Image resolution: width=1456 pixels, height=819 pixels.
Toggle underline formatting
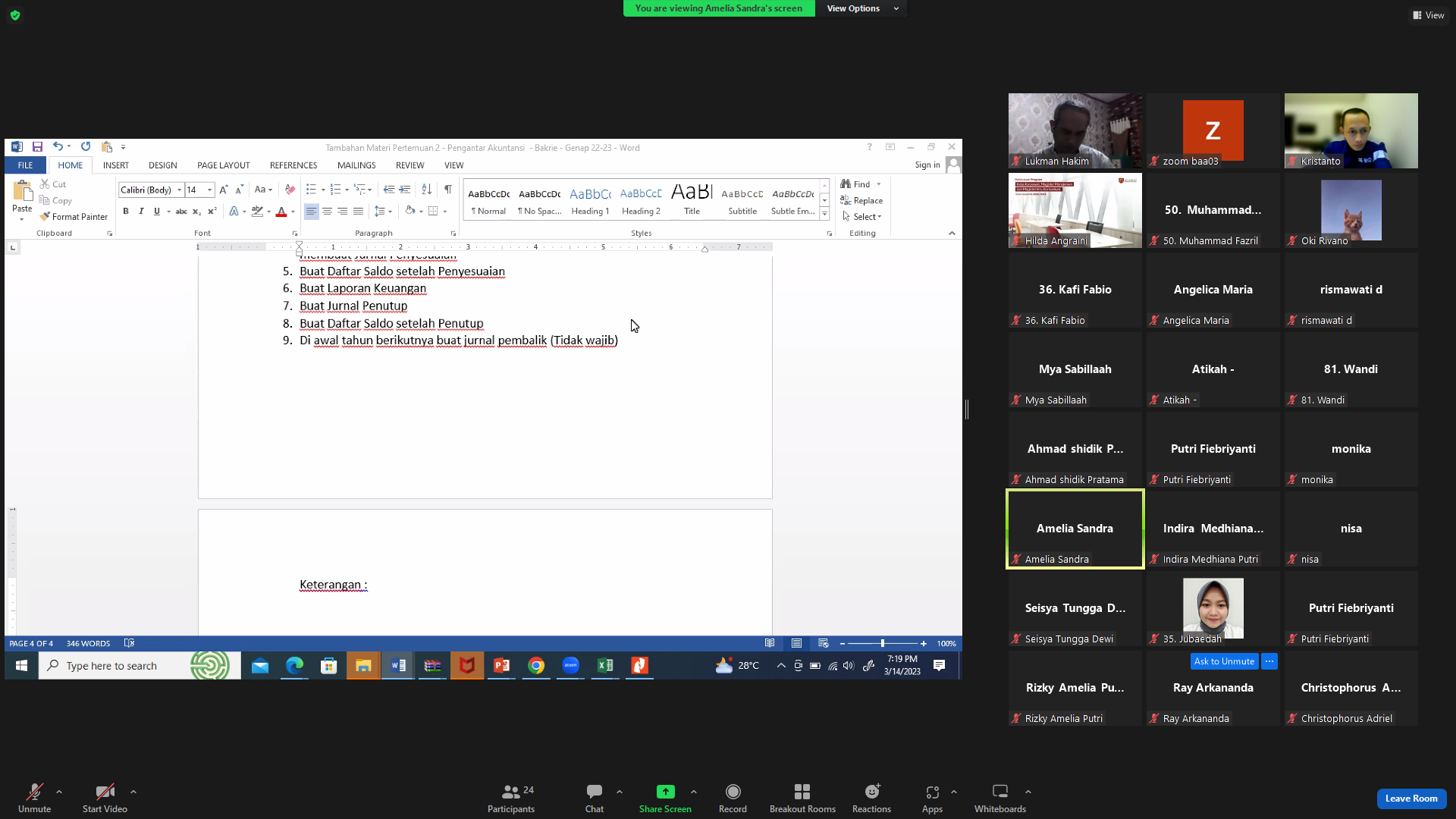click(x=157, y=212)
